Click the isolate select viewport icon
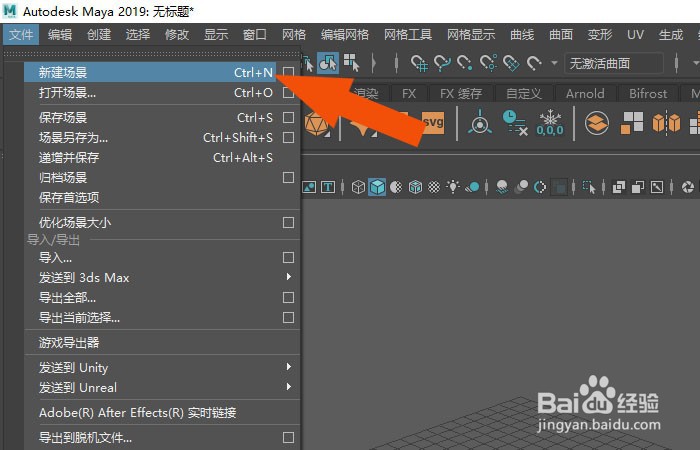 [589, 187]
